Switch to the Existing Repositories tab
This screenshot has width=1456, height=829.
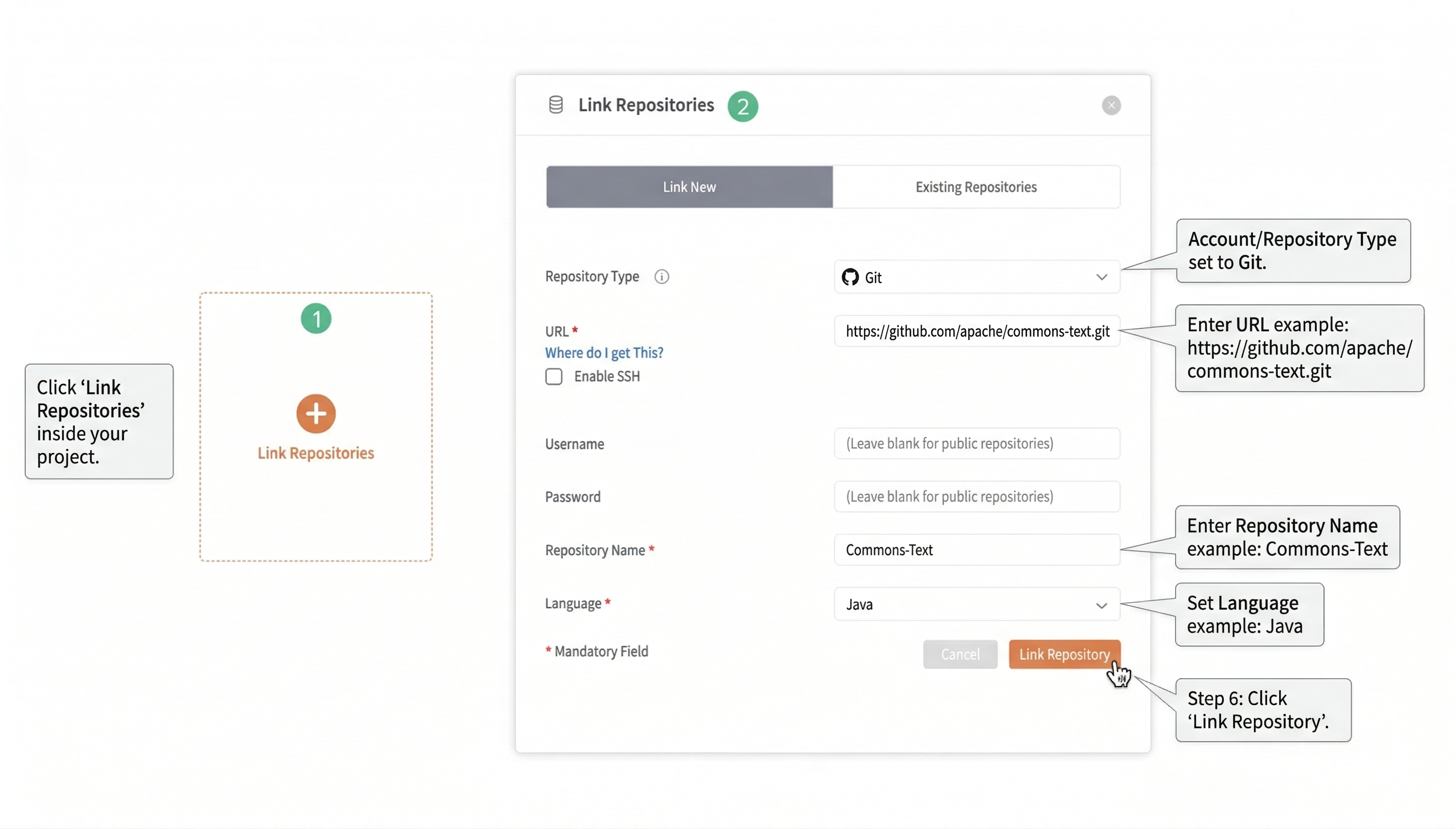coord(976,187)
